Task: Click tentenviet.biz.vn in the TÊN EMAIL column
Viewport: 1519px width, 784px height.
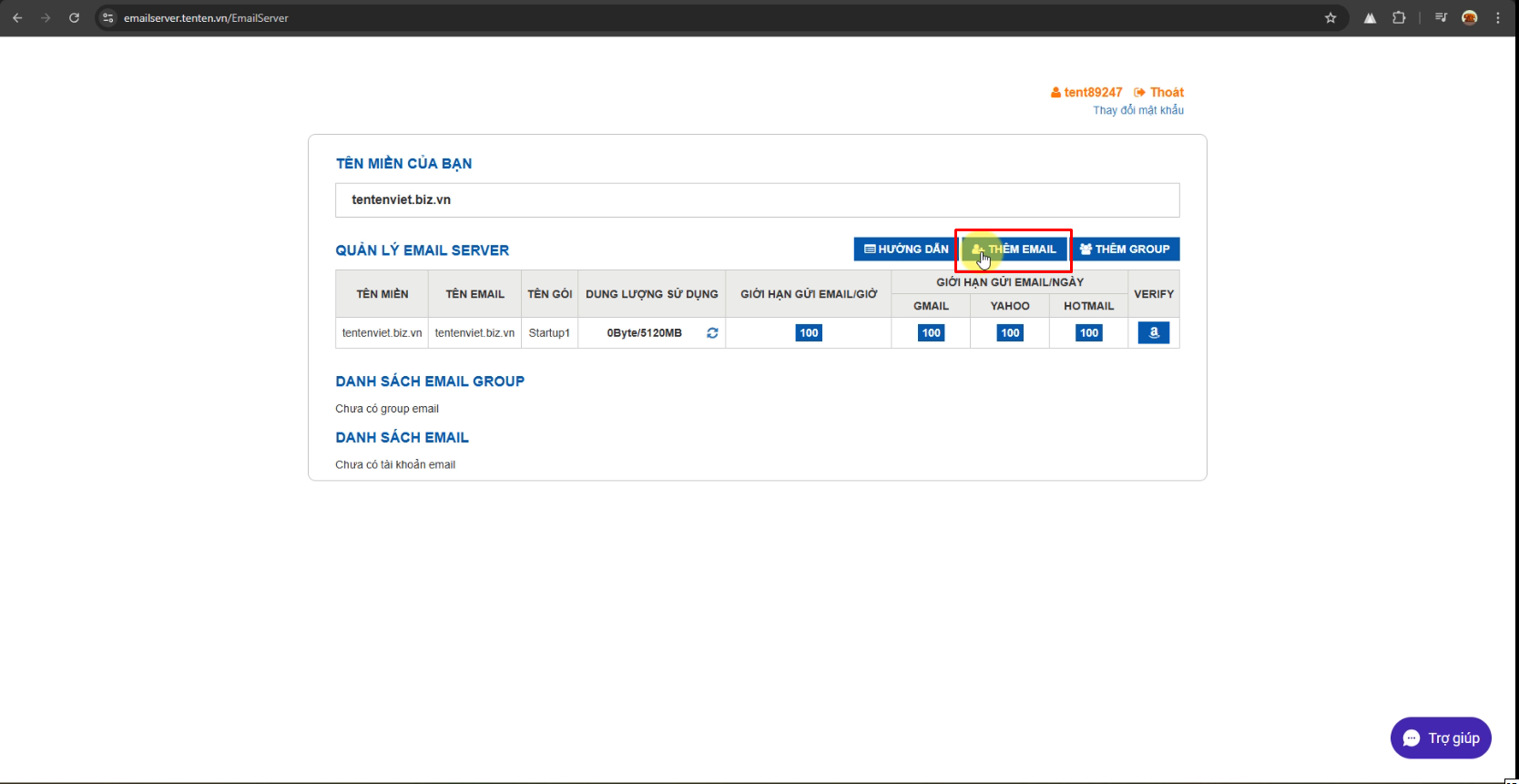Action: [x=474, y=333]
